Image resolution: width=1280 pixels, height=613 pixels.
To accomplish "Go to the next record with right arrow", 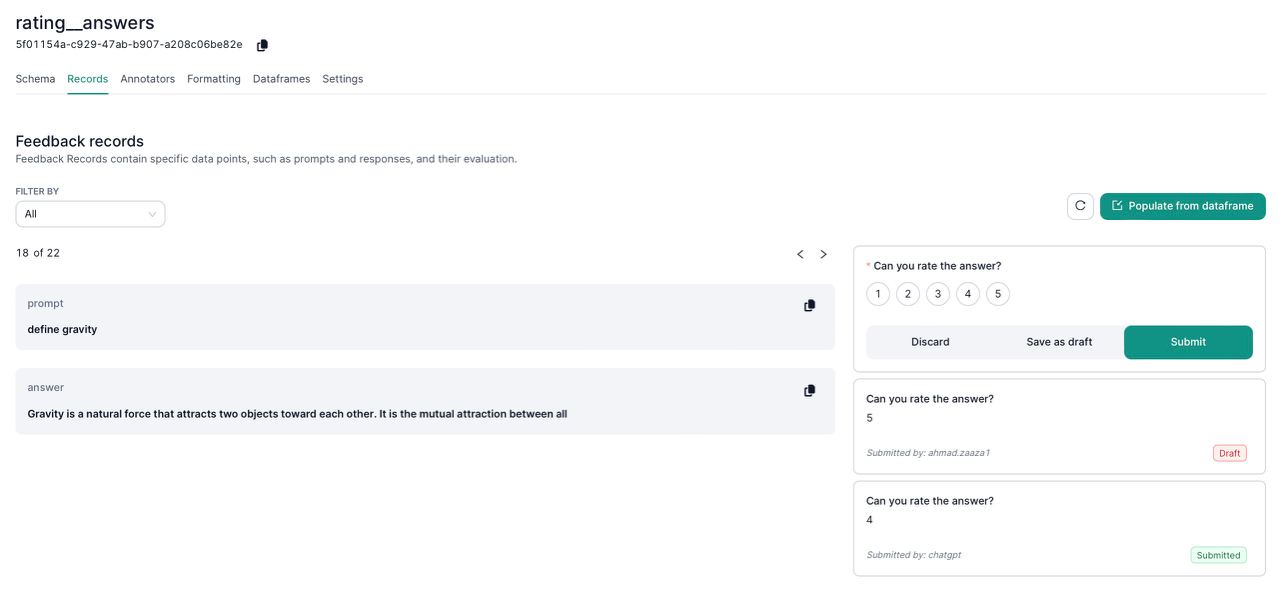I will 823,254.
